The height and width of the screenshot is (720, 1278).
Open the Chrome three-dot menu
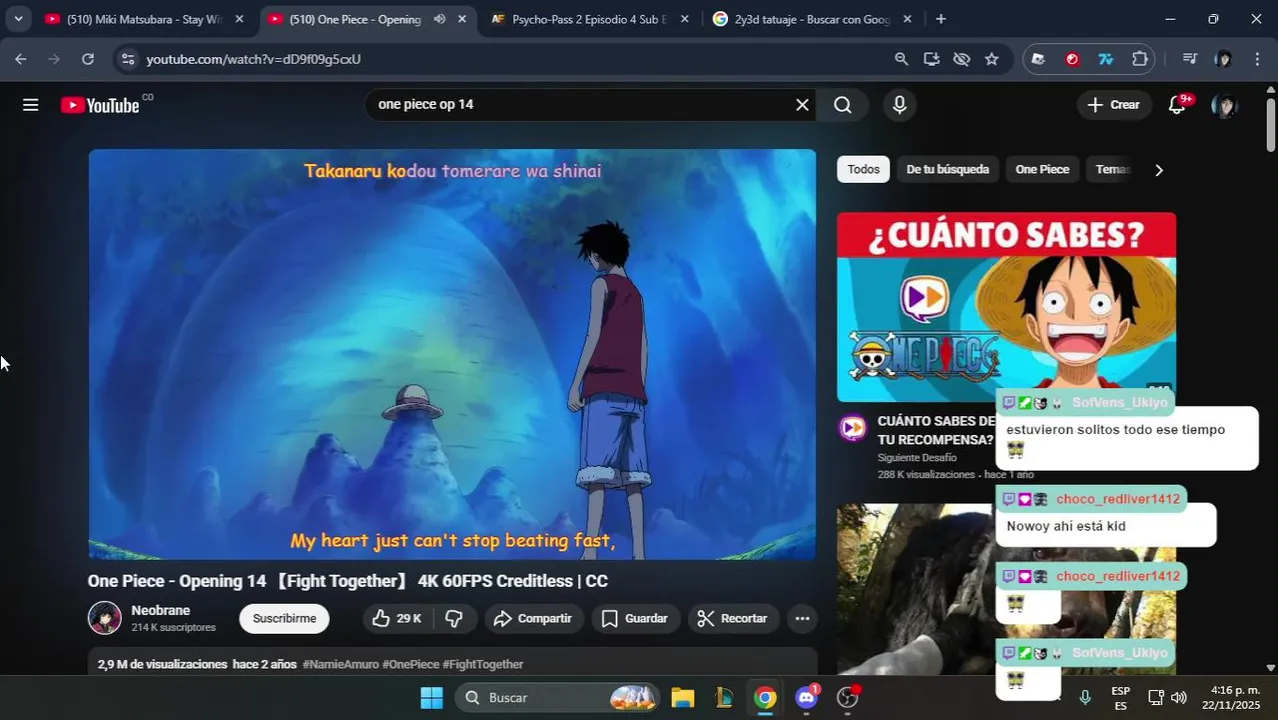(1257, 59)
